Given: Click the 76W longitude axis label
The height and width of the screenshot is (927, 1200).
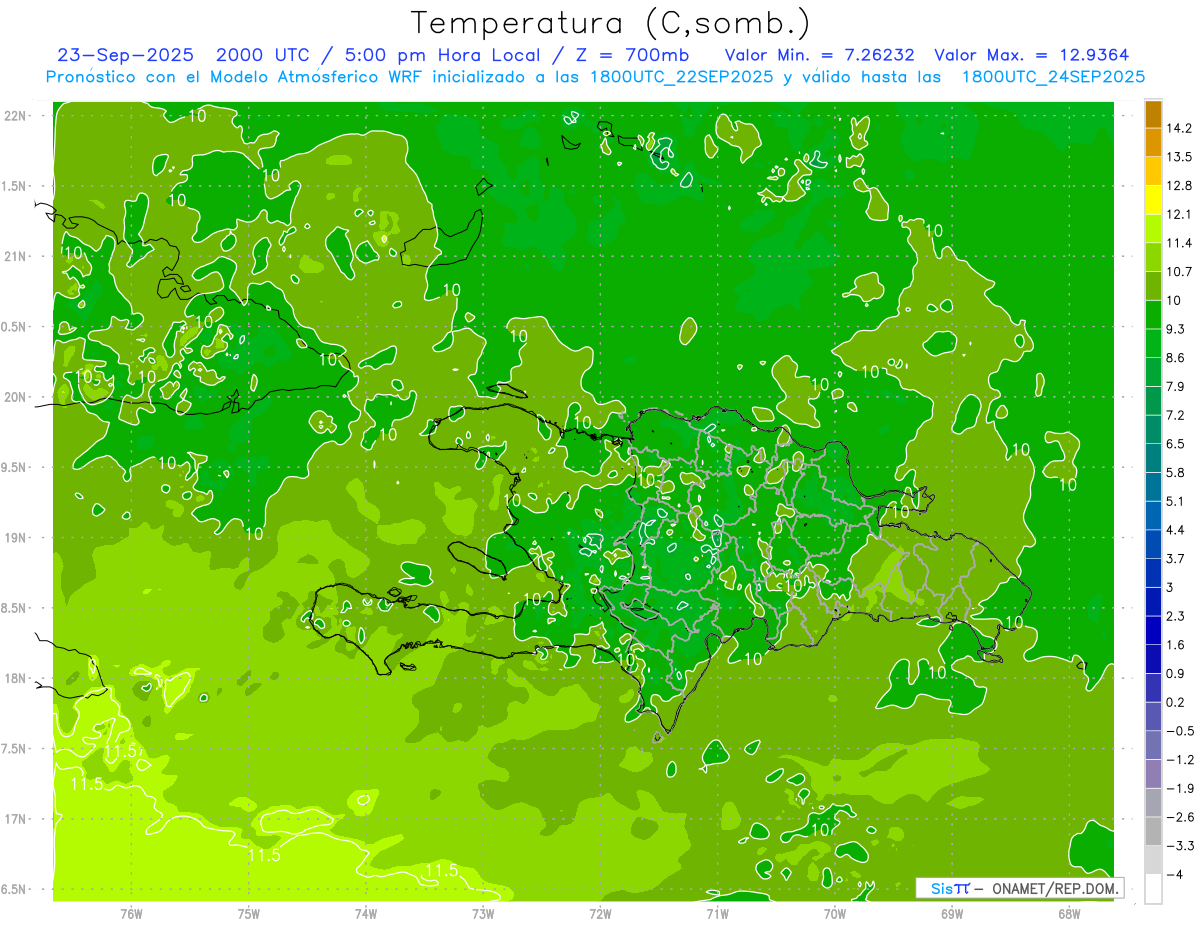Looking at the screenshot, I should pos(131,912).
